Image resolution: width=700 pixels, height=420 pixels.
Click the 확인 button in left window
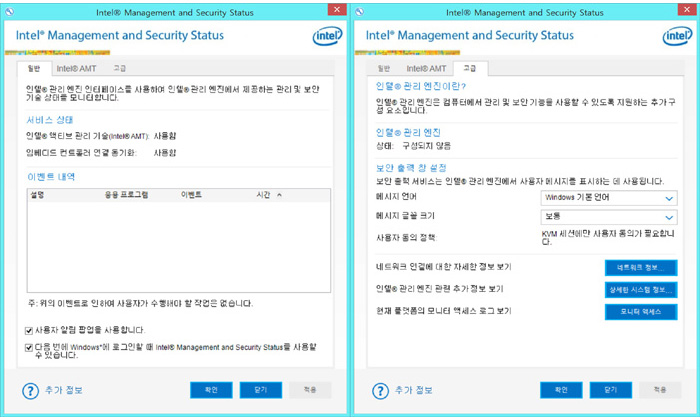pos(211,390)
